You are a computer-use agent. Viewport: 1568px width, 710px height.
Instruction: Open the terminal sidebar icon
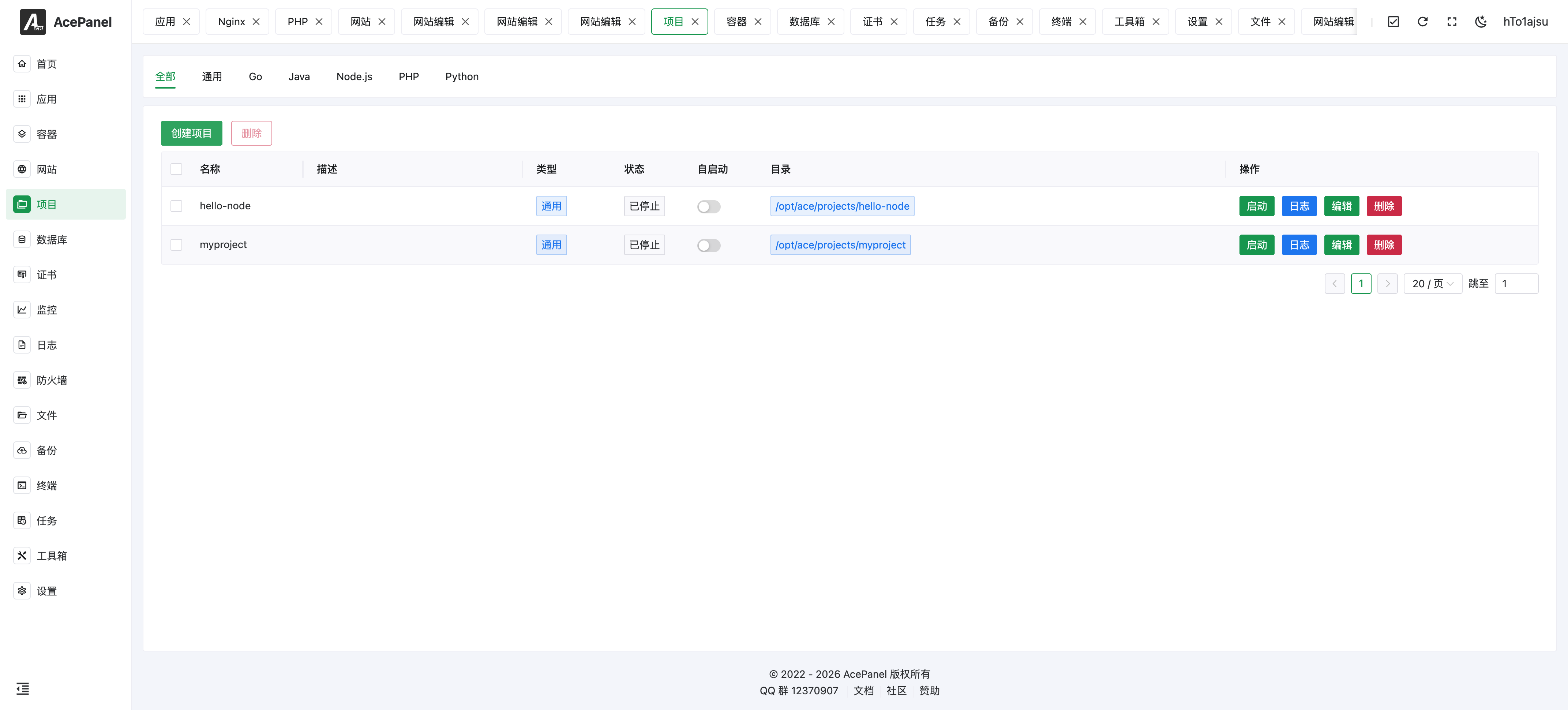pyautogui.click(x=22, y=485)
